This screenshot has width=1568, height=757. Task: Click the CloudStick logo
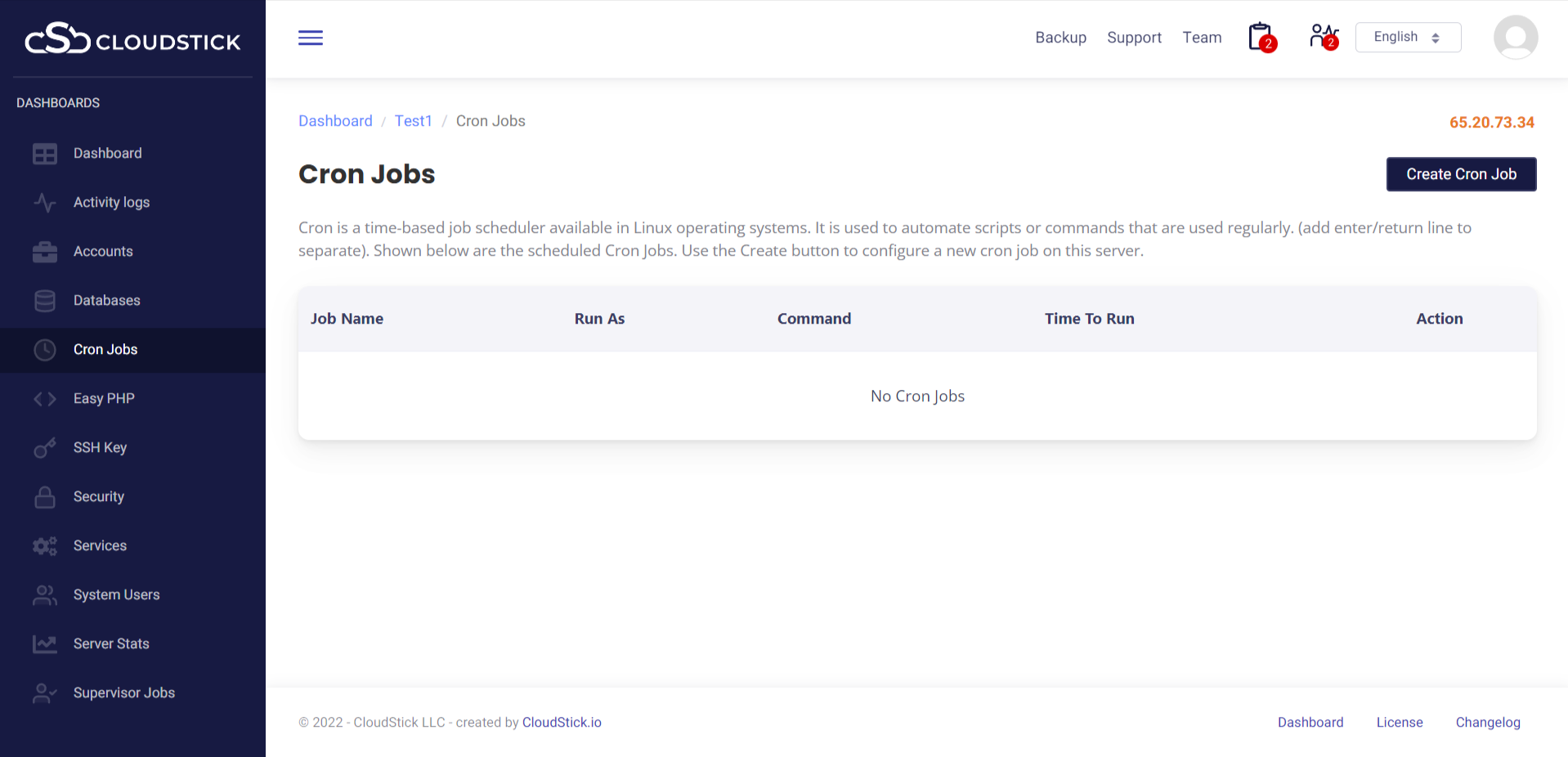point(132,38)
